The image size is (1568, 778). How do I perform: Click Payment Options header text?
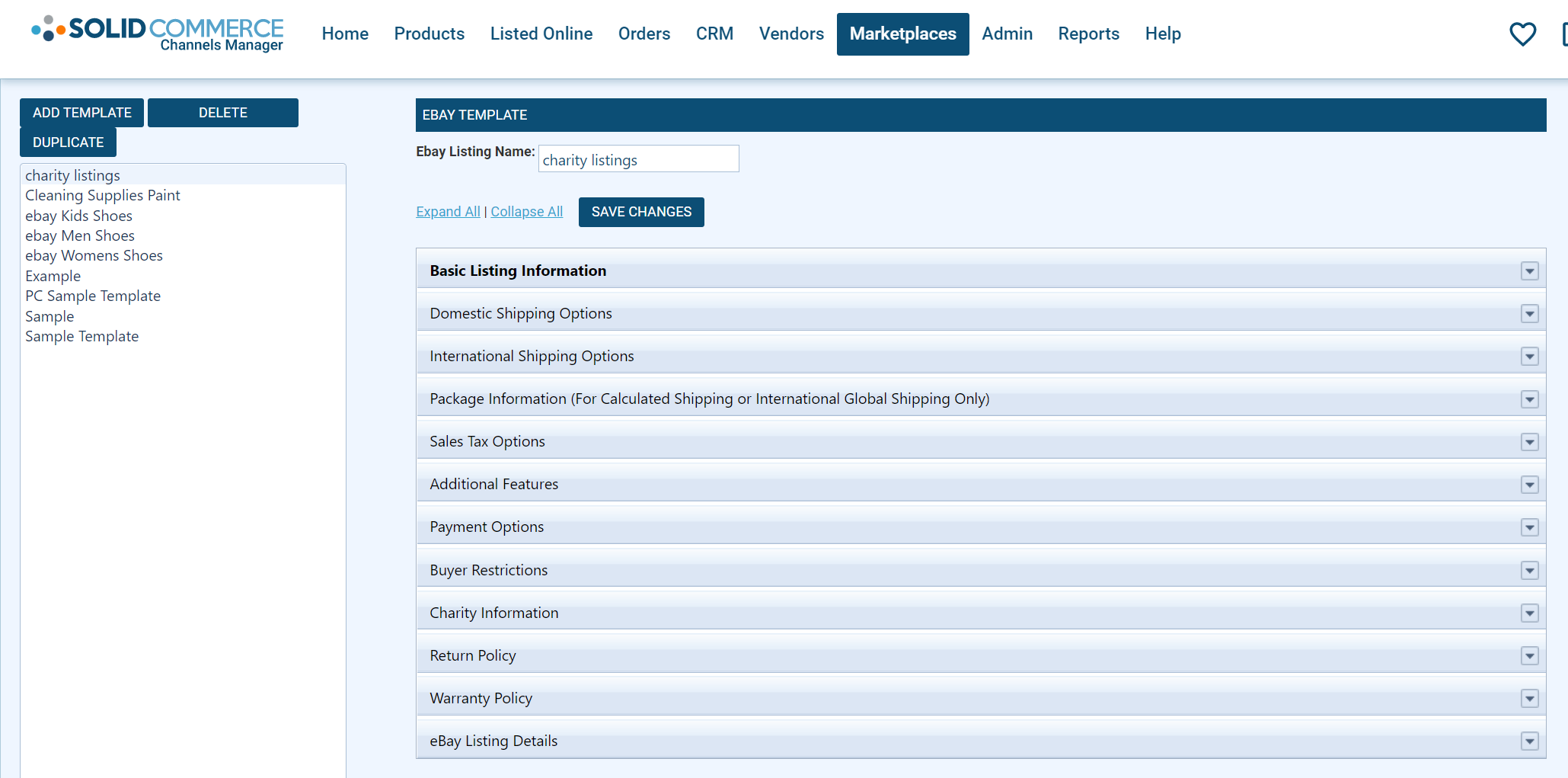coord(487,527)
